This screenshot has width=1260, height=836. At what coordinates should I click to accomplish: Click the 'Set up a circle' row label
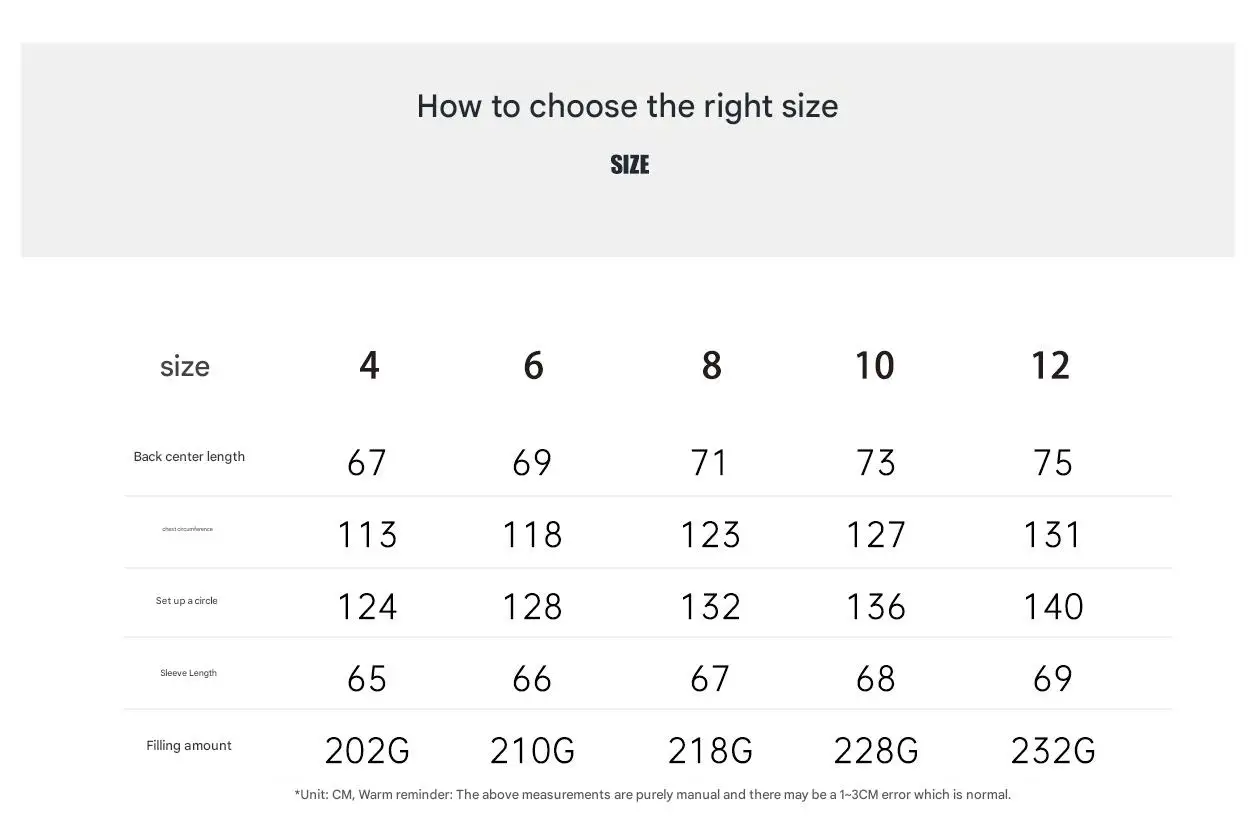click(187, 601)
